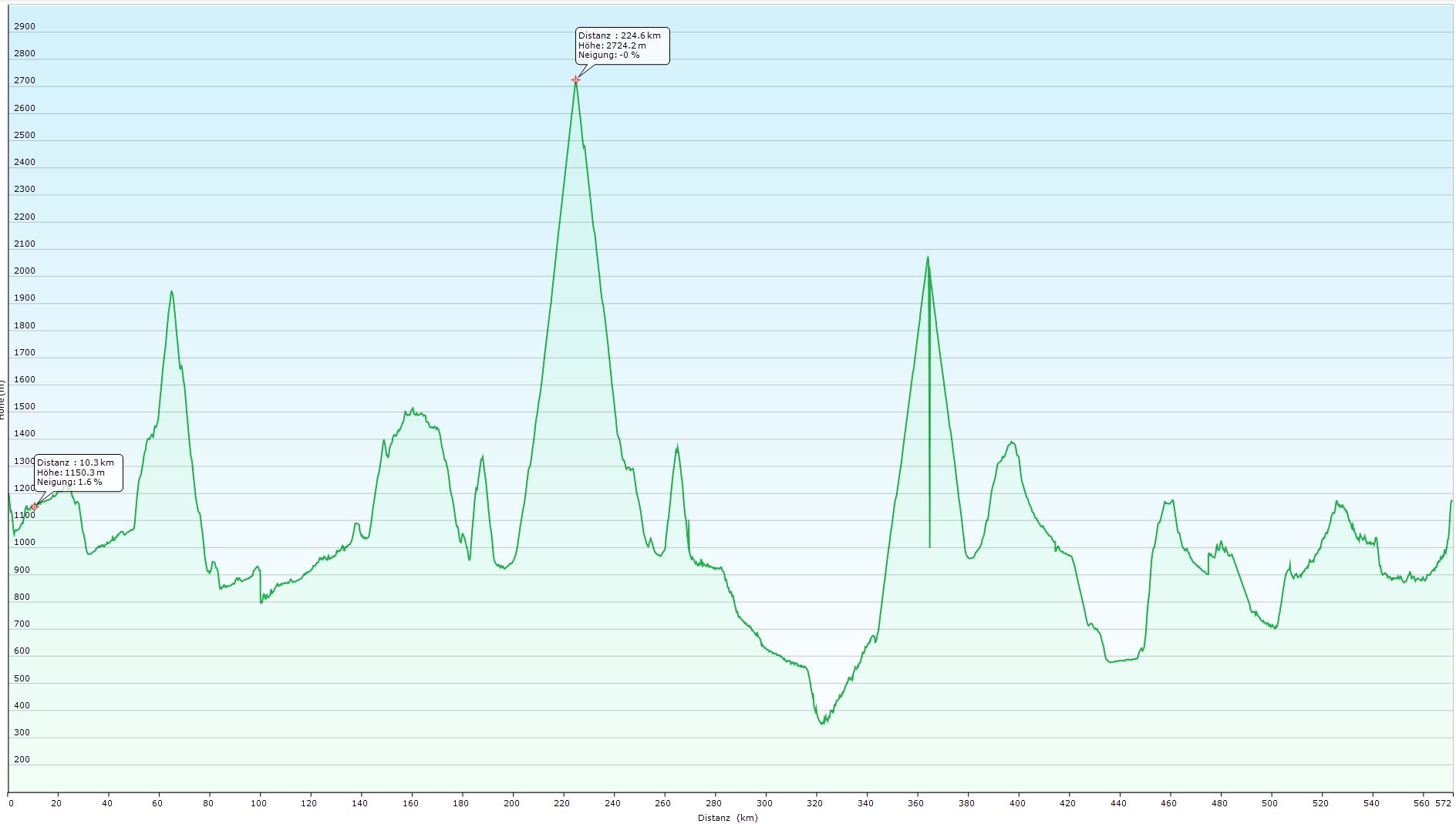Select the narrow peak near 265 km
1456x824 pixels.
pos(677,447)
